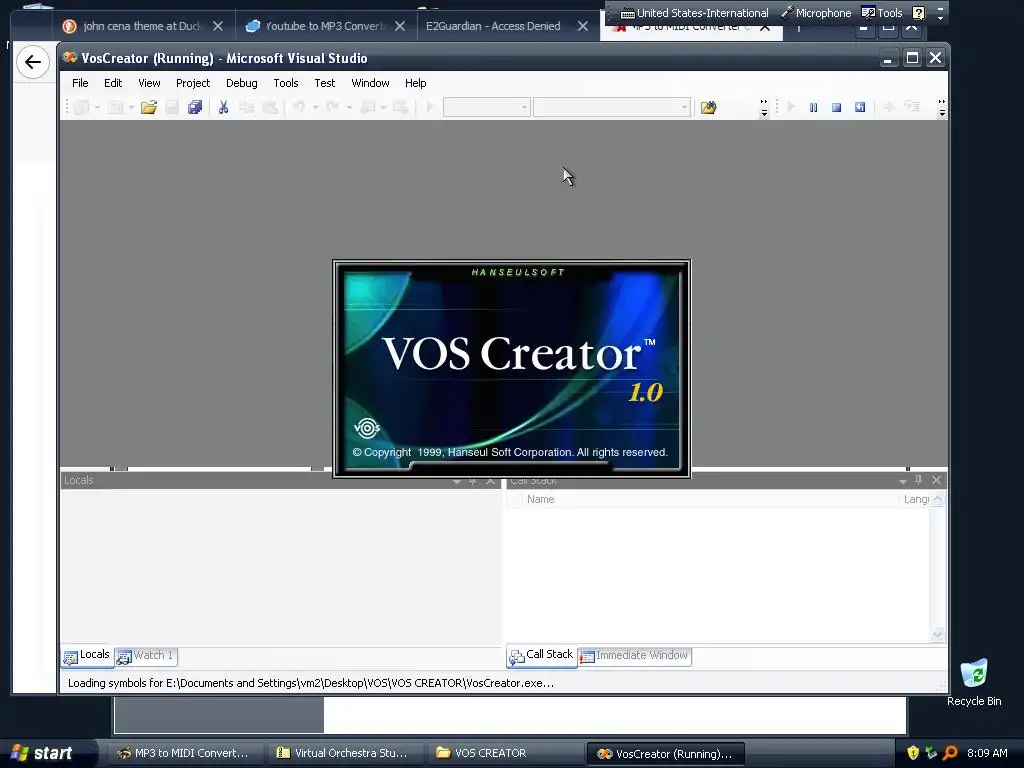Viewport: 1024px width, 768px height.
Task: Click the Restart debugging toolbar icon
Action: coord(860,107)
